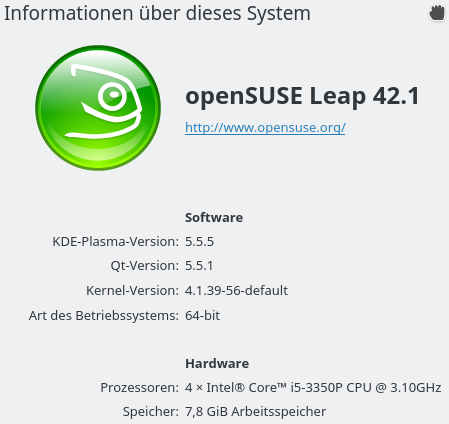Click the 'Informationen über dieses System' title
This screenshot has width=449, height=424.
pyautogui.click(x=157, y=14)
